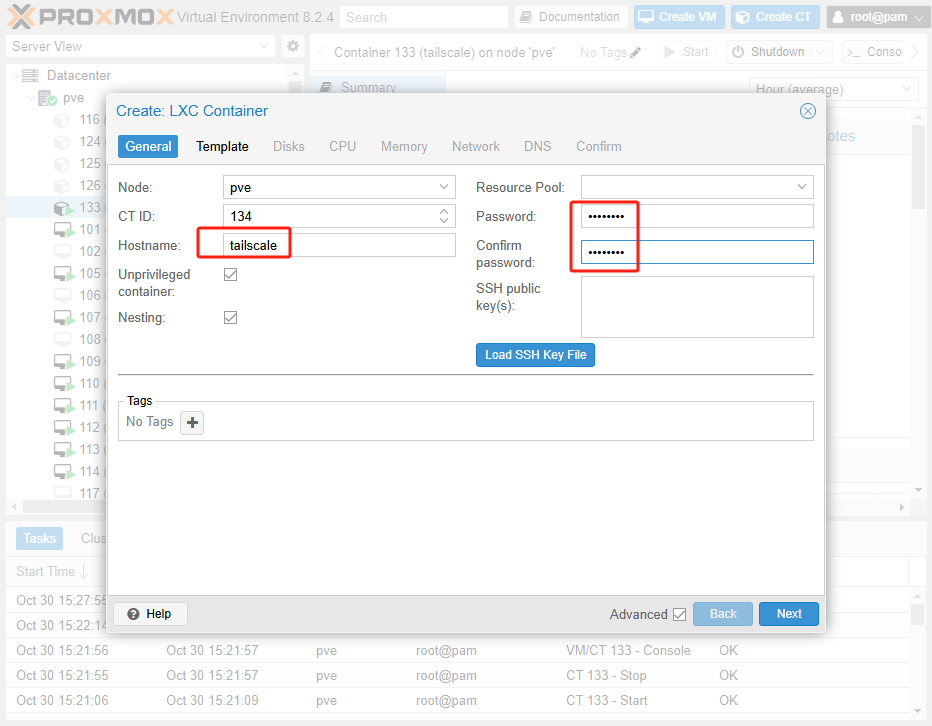
Task: Click the Create CT button
Action: pyautogui.click(x=775, y=17)
